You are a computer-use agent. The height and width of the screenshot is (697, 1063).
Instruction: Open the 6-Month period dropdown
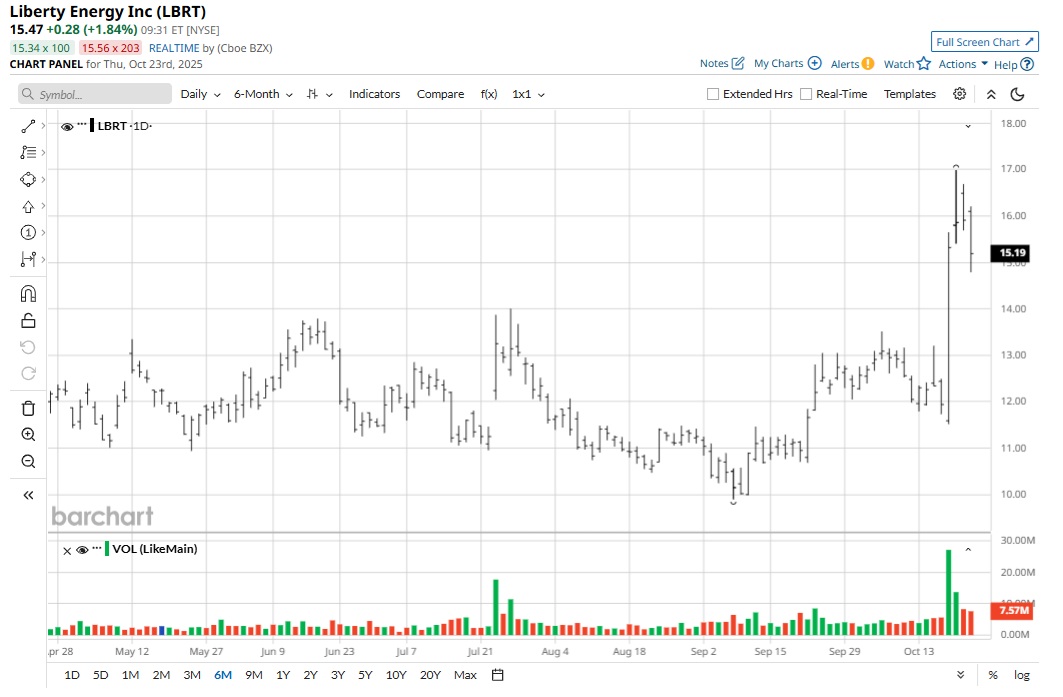coord(263,94)
